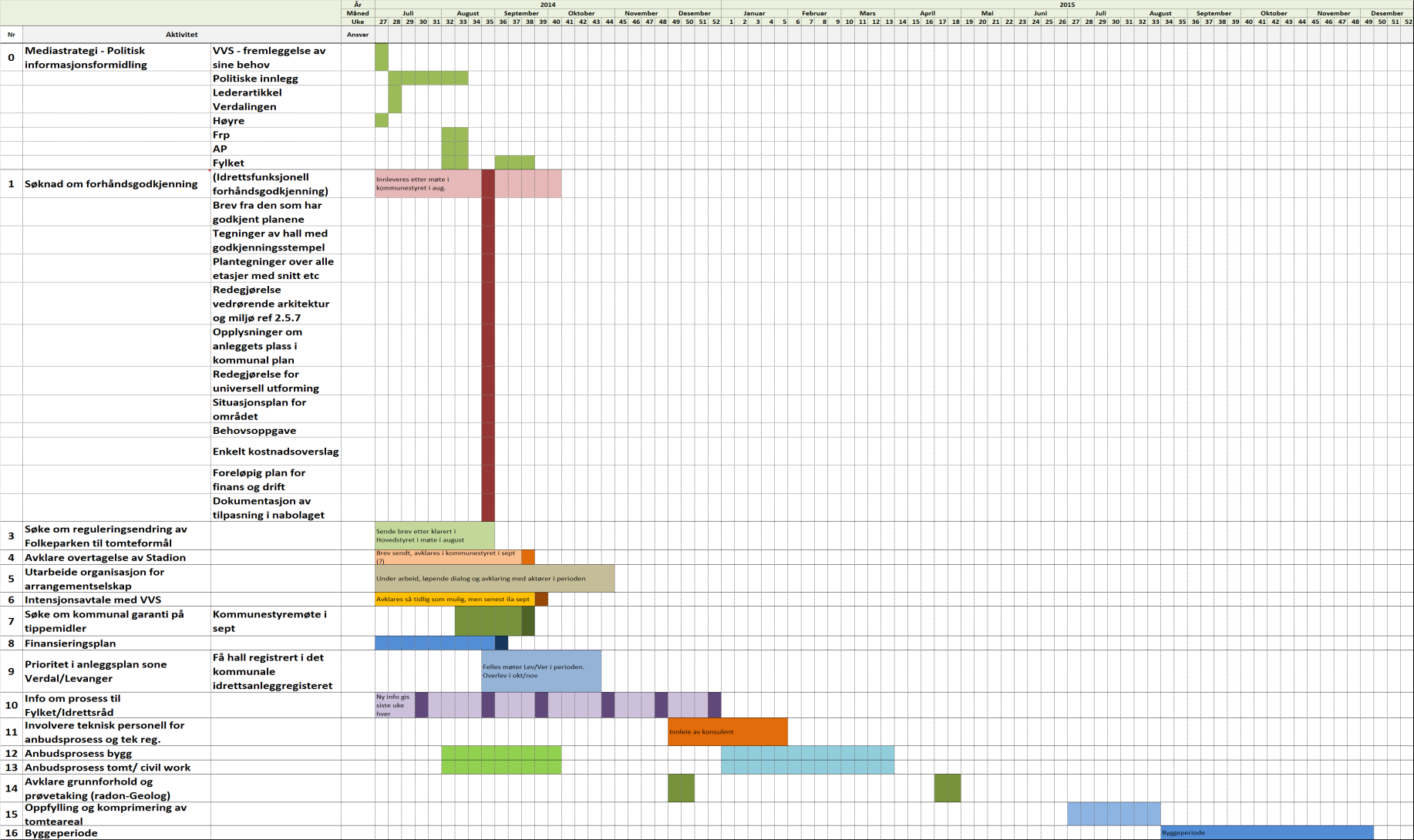This screenshot has width=1414, height=840.
Task: Select the 'Høyre' sub-activity cell
Action: coord(276,120)
